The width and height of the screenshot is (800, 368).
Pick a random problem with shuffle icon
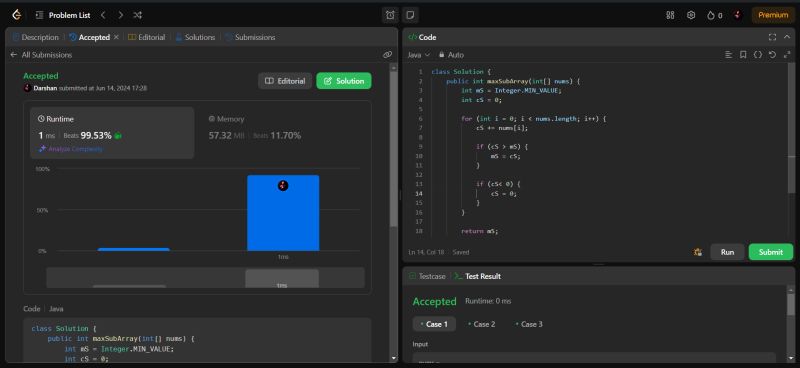(137, 15)
